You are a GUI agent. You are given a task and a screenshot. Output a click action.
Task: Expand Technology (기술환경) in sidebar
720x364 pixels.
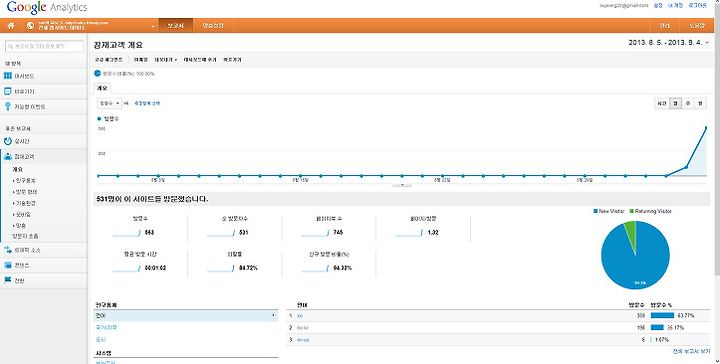24,203
